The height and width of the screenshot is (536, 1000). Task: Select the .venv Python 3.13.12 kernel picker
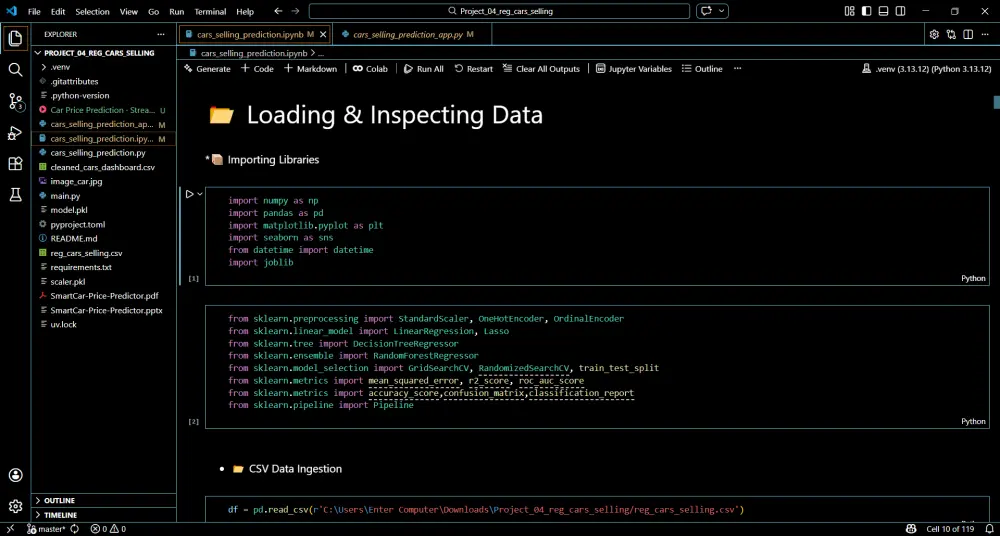pos(927,68)
